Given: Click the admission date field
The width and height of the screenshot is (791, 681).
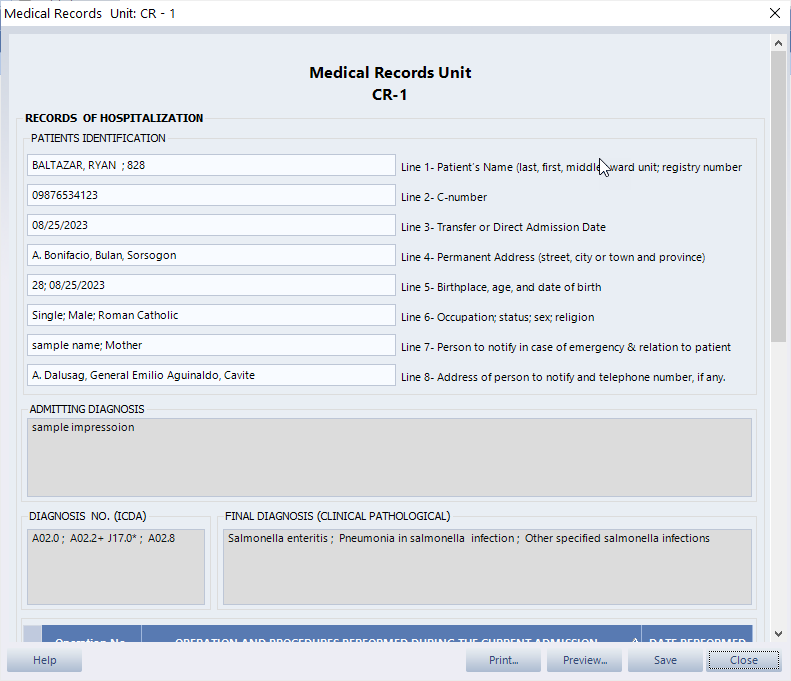Looking at the screenshot, I should 211,225.
